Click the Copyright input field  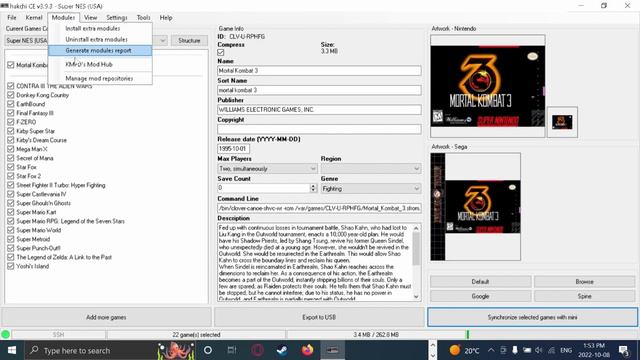[x=319, y=129]
